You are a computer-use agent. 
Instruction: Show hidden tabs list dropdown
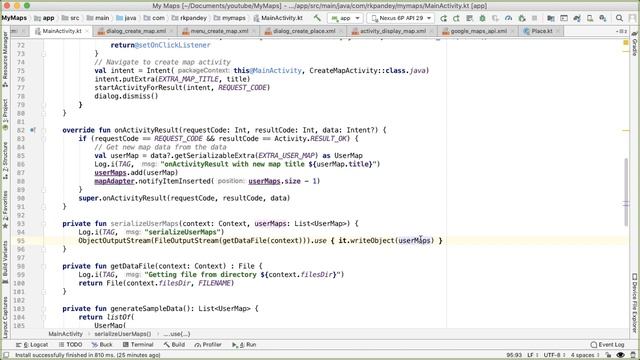click(x=621, y=31)
